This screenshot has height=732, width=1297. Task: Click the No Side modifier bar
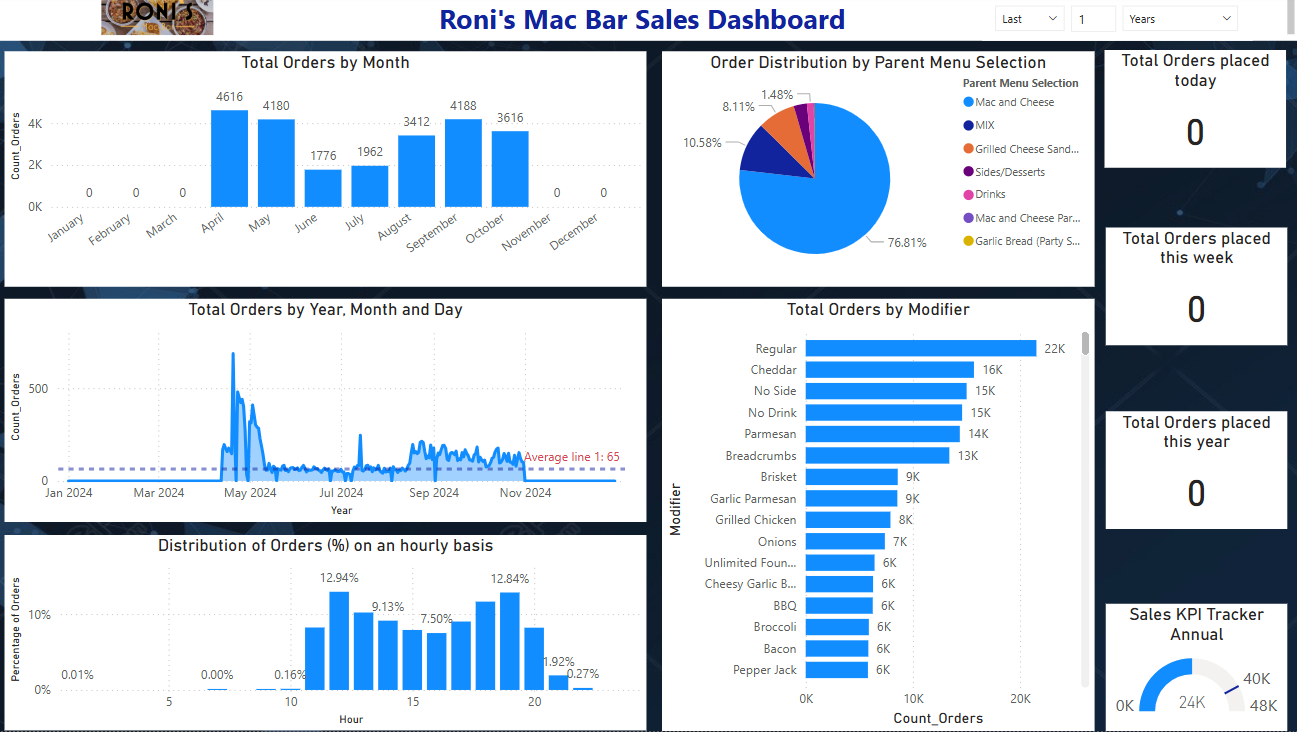coord(886,391)
